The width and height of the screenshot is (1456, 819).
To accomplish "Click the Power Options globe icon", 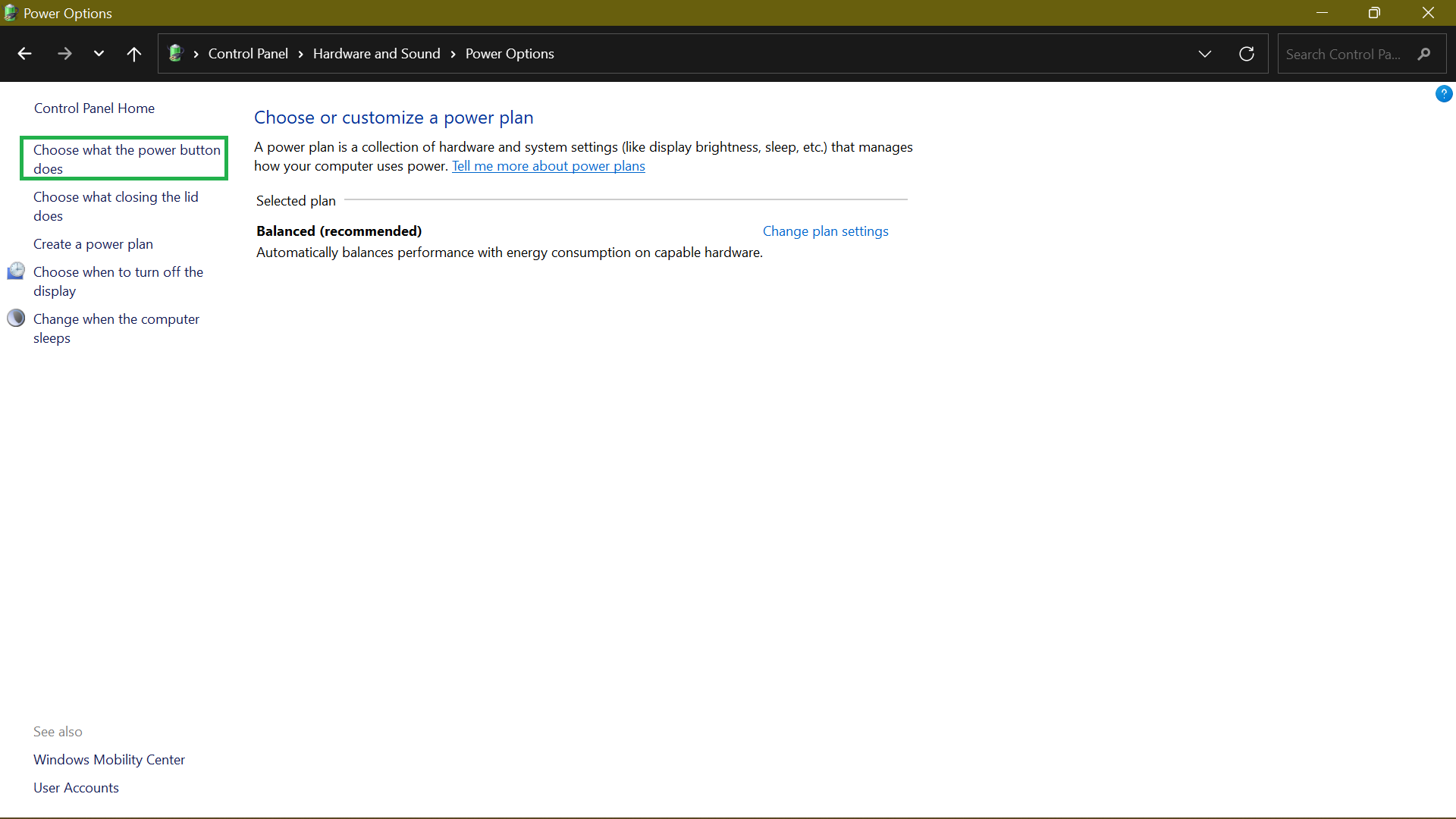I will 177,53.
